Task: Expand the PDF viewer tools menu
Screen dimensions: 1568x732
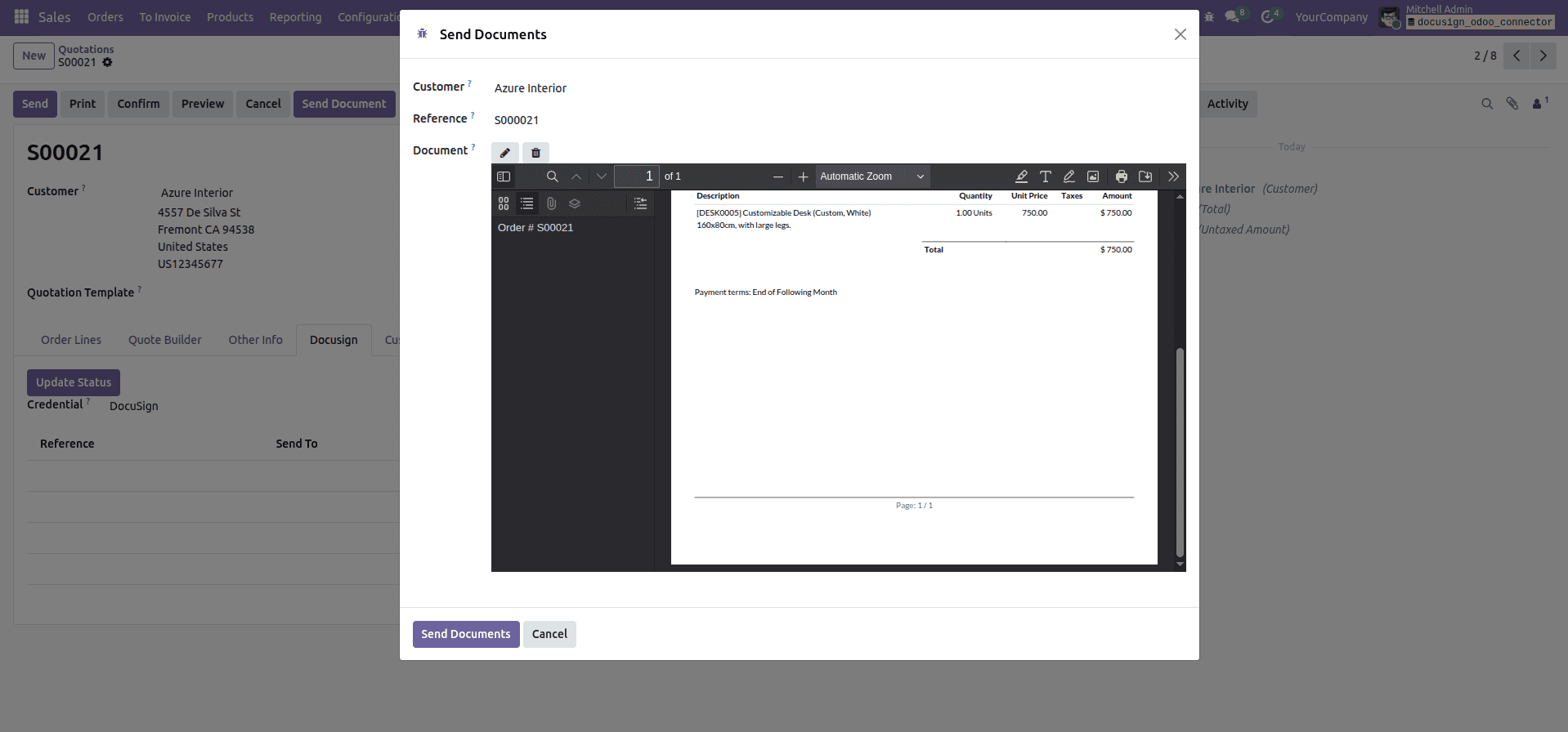Action: coord(1173,176)
